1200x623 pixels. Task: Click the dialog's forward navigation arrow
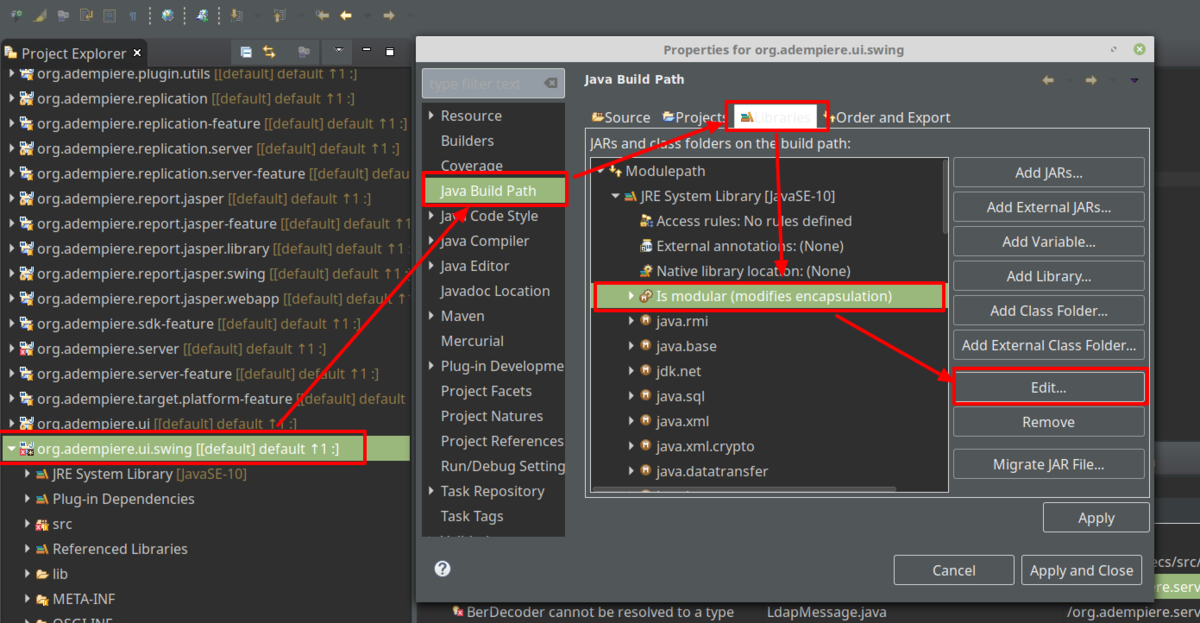tap(1091, 80)
